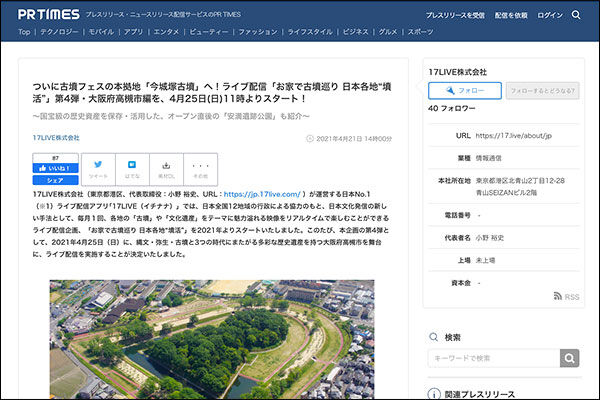Open the 17LIVE株式会社 company link under the title
600x400 pixels.
point(56,138)
